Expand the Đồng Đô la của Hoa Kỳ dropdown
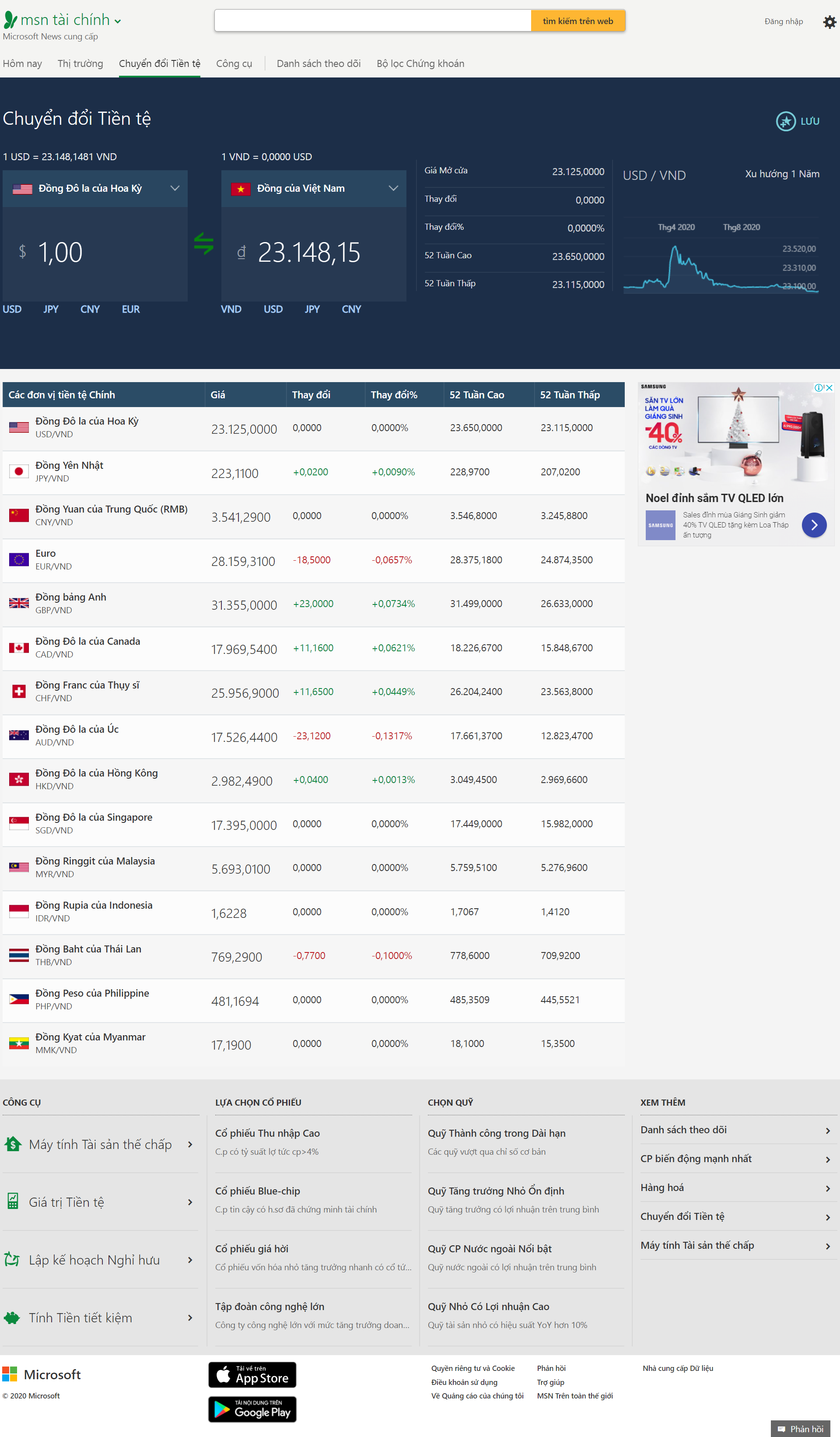This screenshot has height=1437, width=840. pyautogui.click(x=175, y=188)
